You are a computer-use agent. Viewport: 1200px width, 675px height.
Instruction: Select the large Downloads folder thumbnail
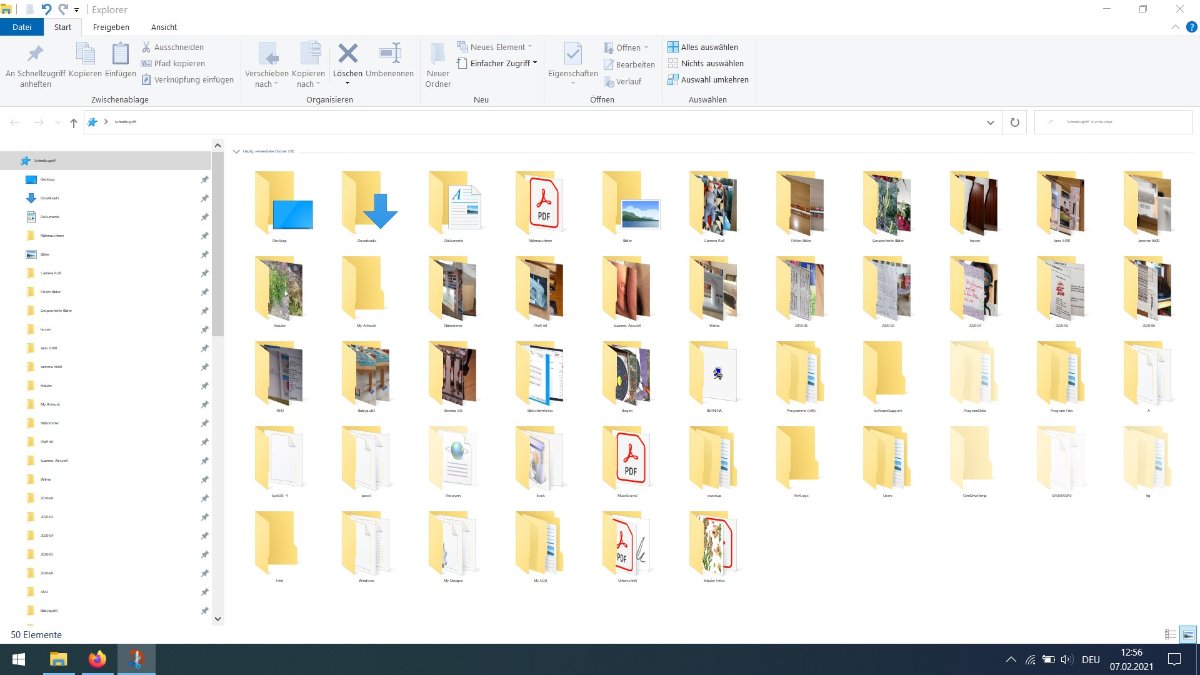pyautogui.click(x=371, y=207)
